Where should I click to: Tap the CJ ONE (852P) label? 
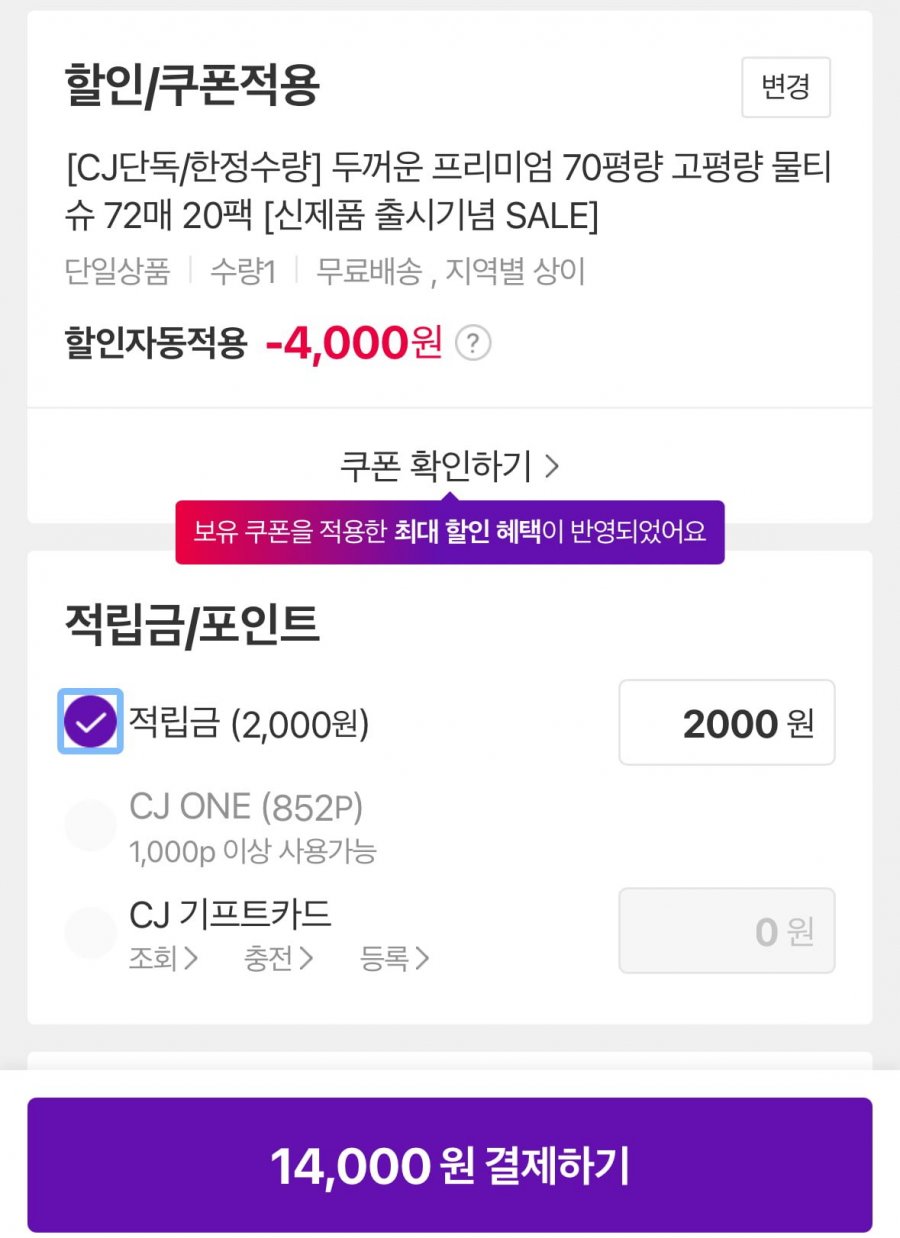(x=246, y=807)
